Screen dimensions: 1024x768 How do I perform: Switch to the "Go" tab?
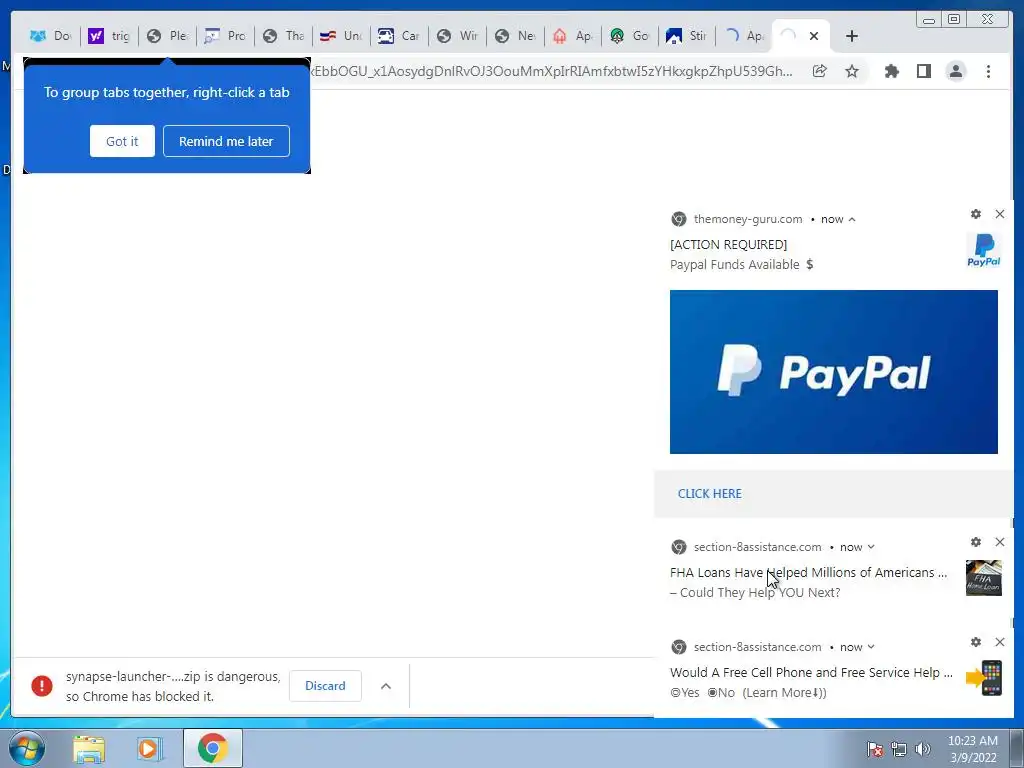(630, 36)
